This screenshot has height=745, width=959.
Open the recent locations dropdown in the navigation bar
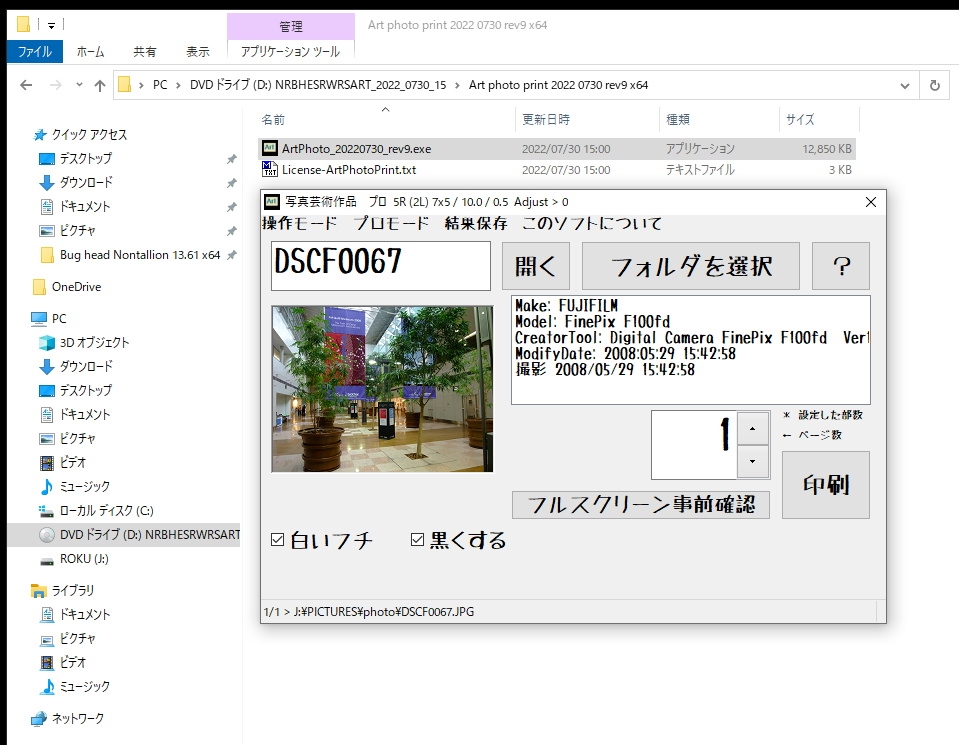(80, 85)
